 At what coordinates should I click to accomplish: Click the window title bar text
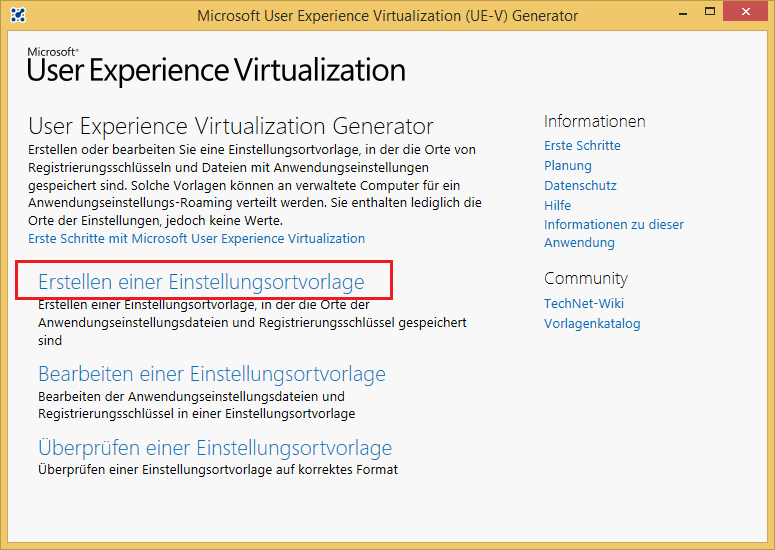pyautogui.click(x=388, y=15)
